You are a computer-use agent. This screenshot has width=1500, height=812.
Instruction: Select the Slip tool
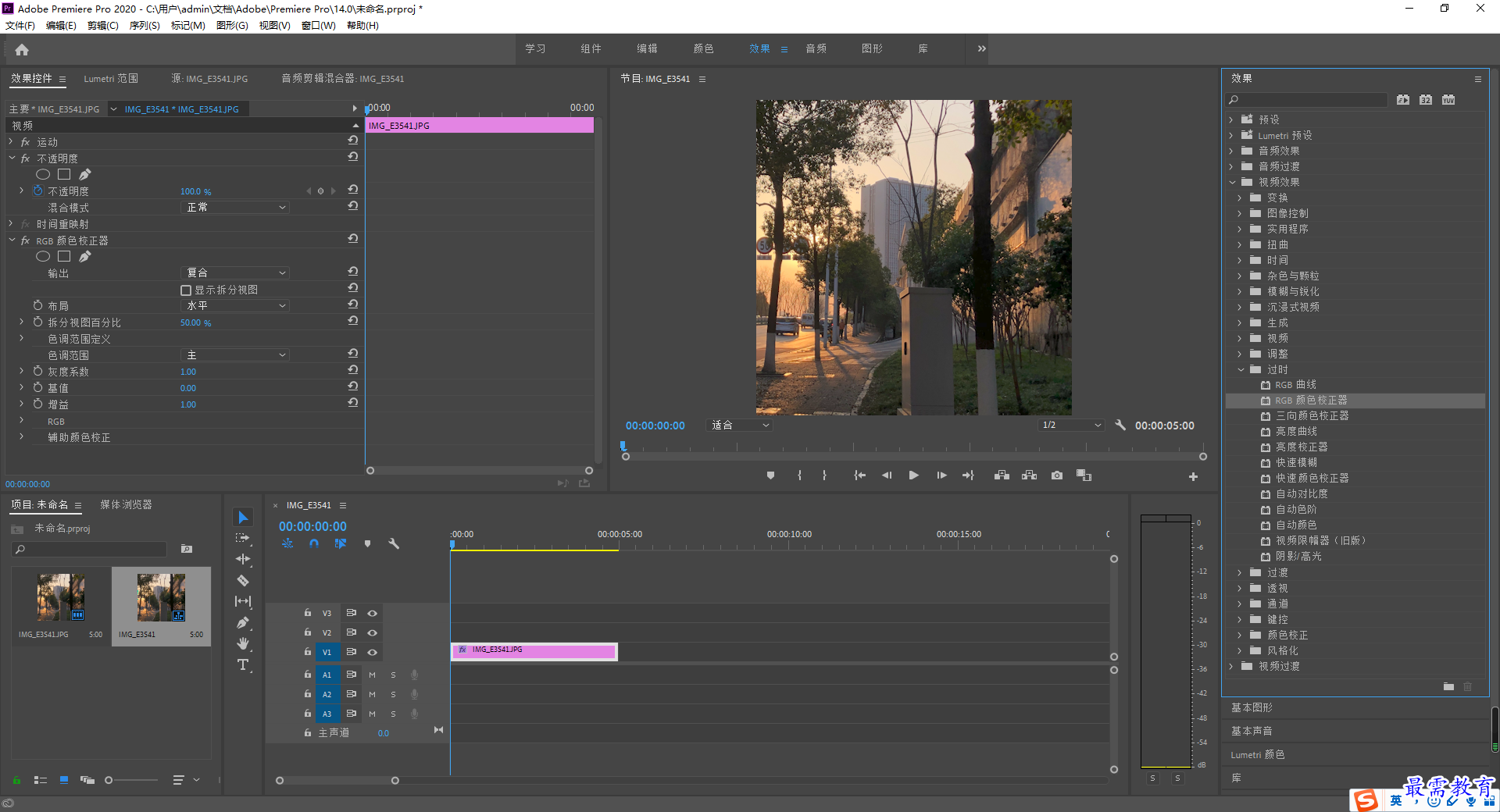pos(243,601)
